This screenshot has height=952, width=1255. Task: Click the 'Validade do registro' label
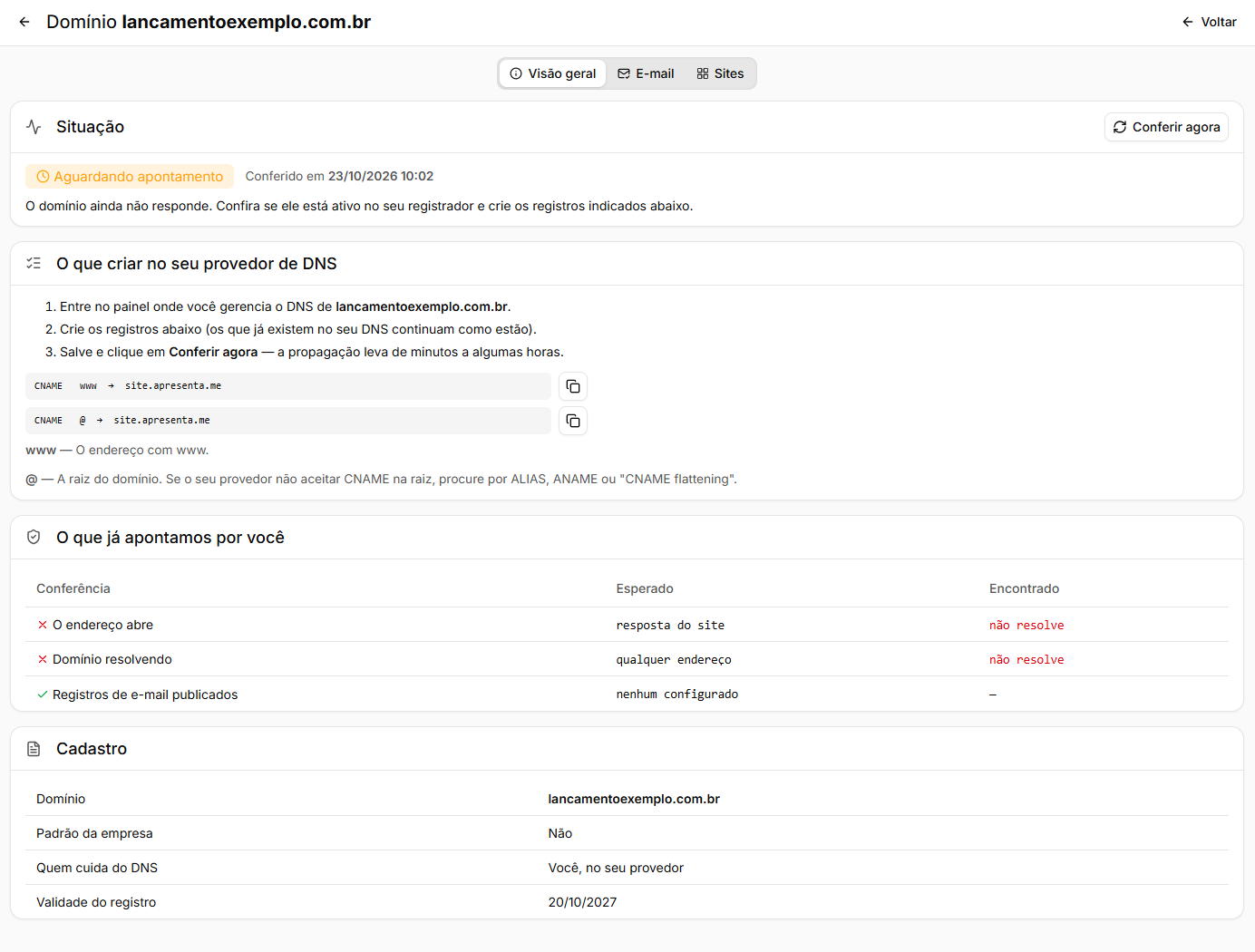(x=96, y=902)
